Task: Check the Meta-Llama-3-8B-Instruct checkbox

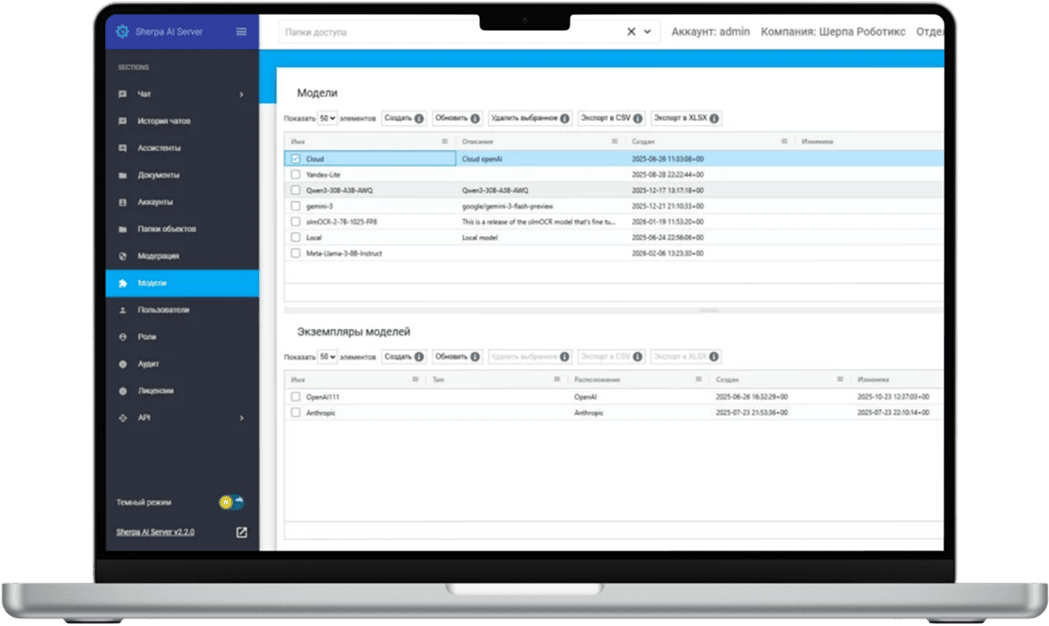Action: click(296, 253)
